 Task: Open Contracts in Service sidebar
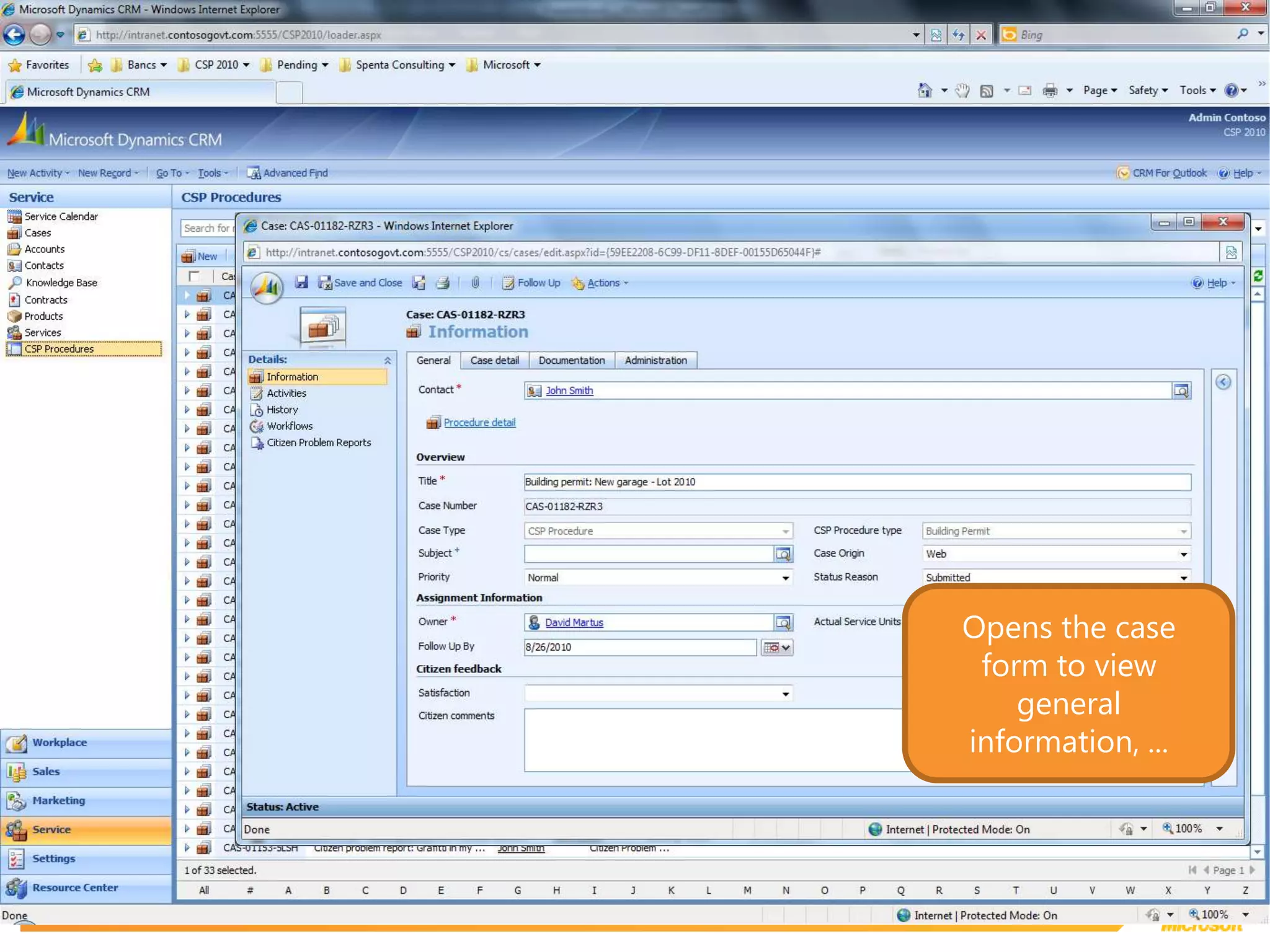click(x=46, y=300)
